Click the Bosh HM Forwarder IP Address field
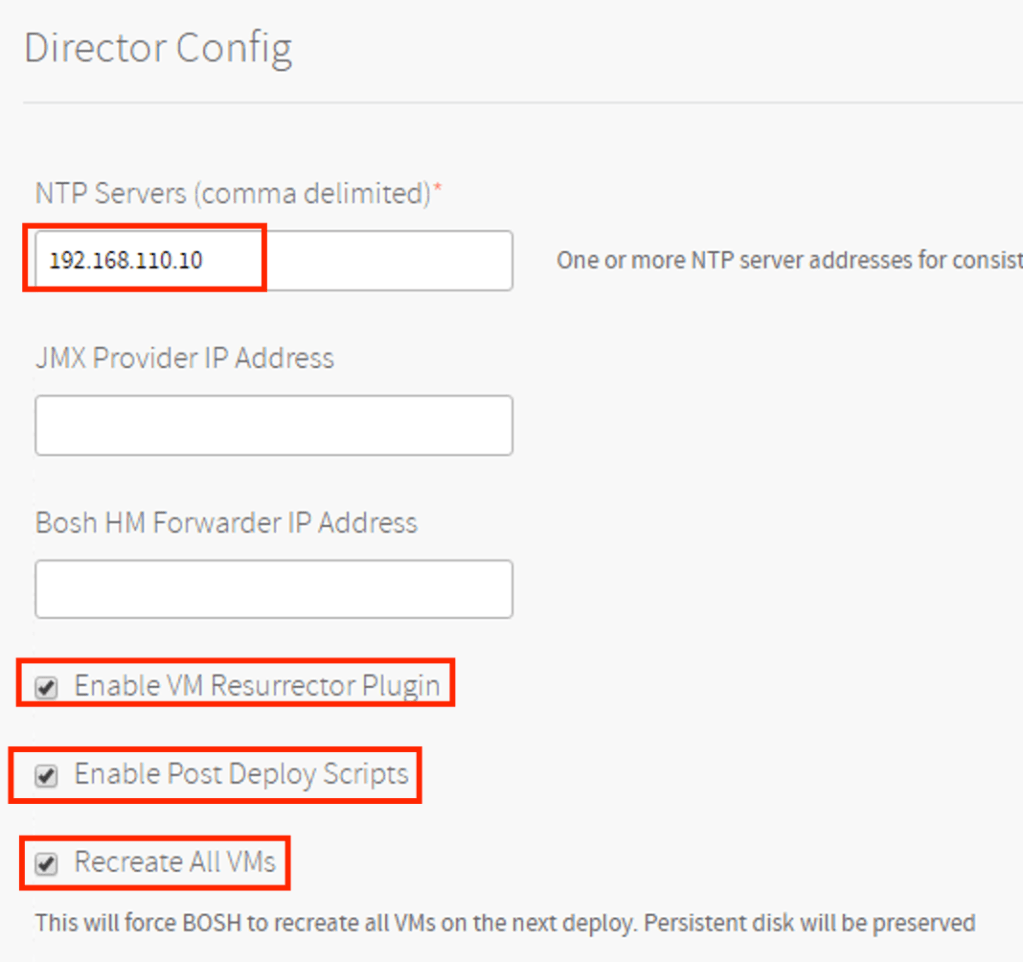 (x=273, y=589)
